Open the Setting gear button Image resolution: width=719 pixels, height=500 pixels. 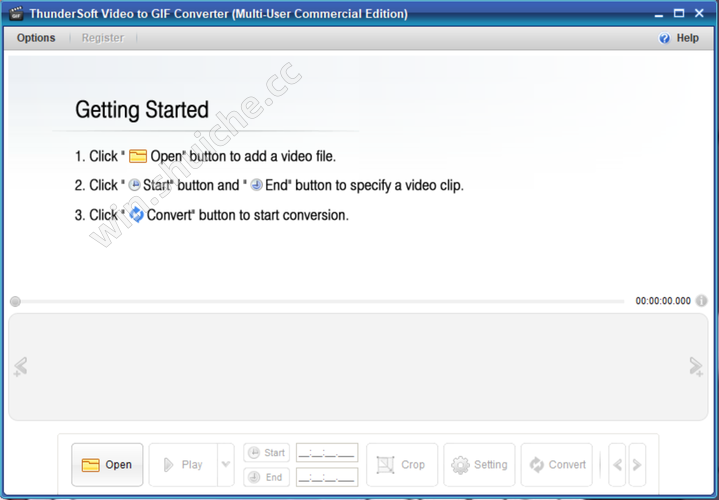pyautogui.click(x=479, y=465)
